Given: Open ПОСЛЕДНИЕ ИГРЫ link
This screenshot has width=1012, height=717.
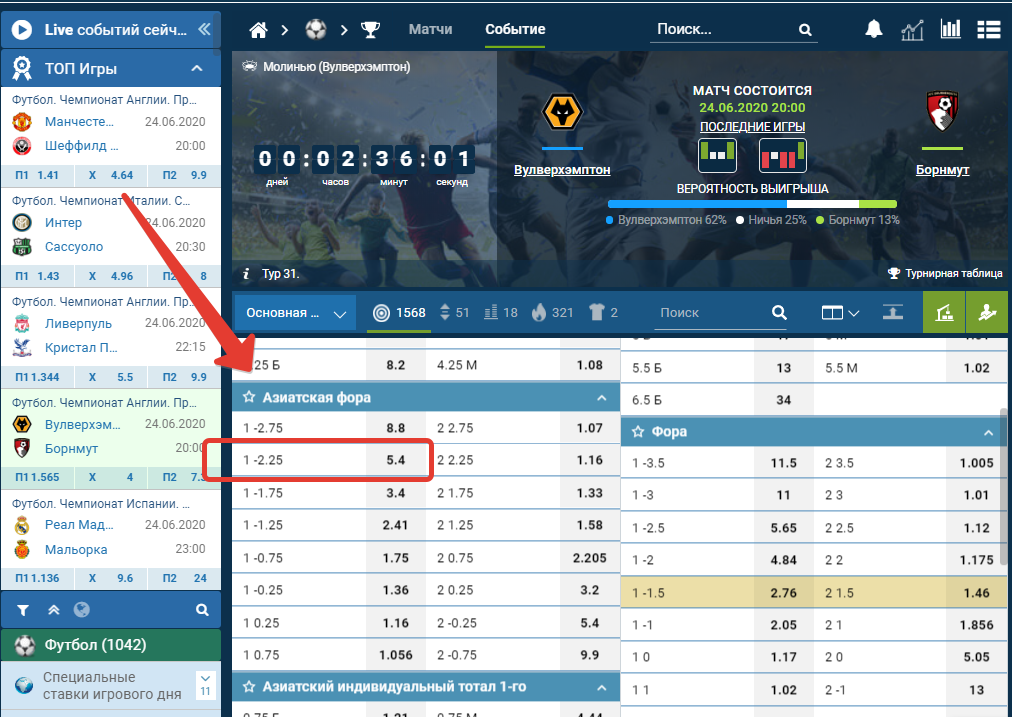Looking at the screenshot, I should 753,126.
